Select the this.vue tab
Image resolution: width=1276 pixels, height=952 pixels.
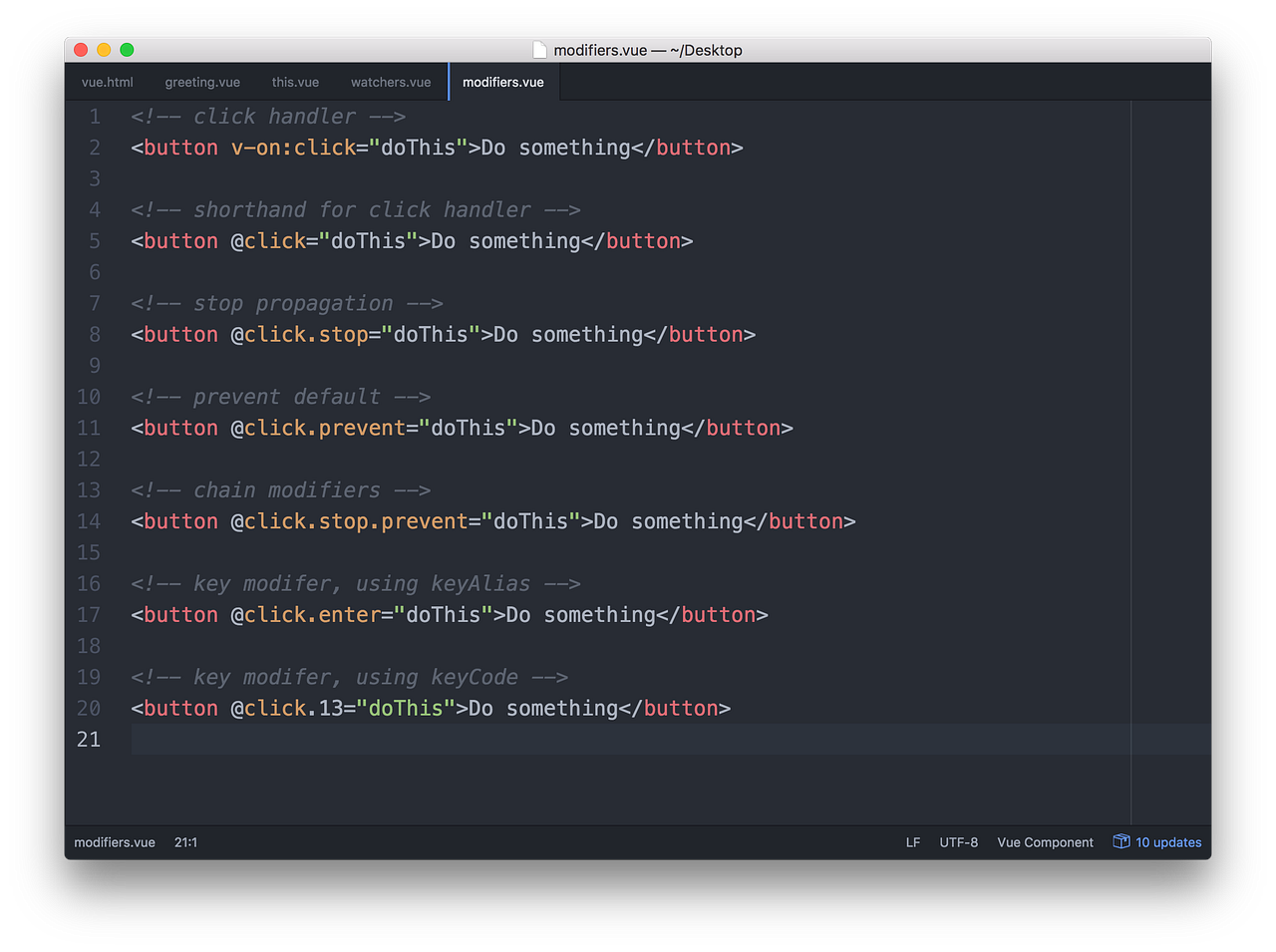click(295, 82)
